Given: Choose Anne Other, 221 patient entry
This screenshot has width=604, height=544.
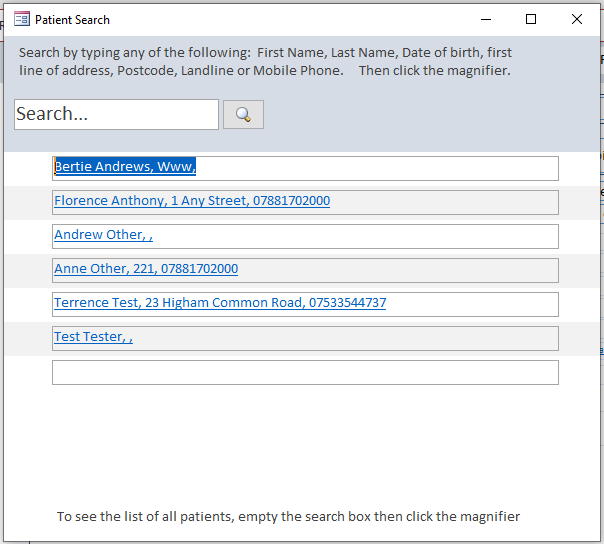Looking at the screenshot, I should point(146,269).
